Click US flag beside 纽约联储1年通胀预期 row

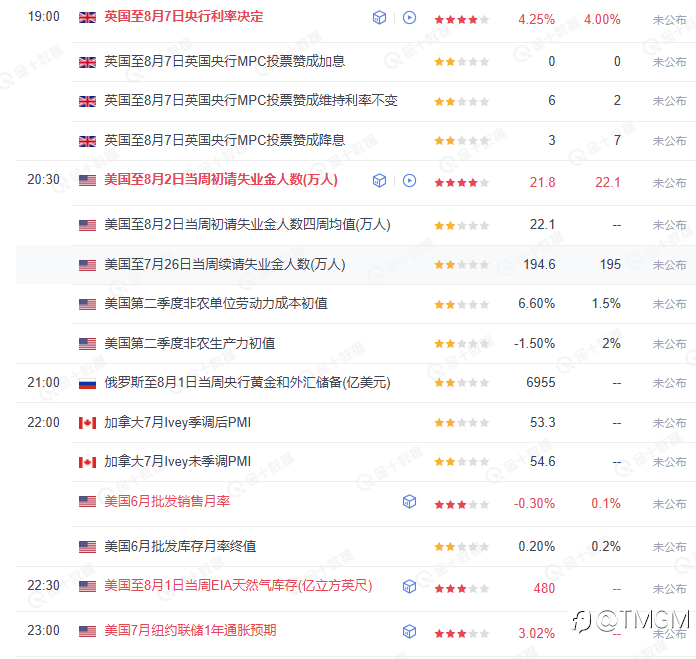click(x=87, y=631)
